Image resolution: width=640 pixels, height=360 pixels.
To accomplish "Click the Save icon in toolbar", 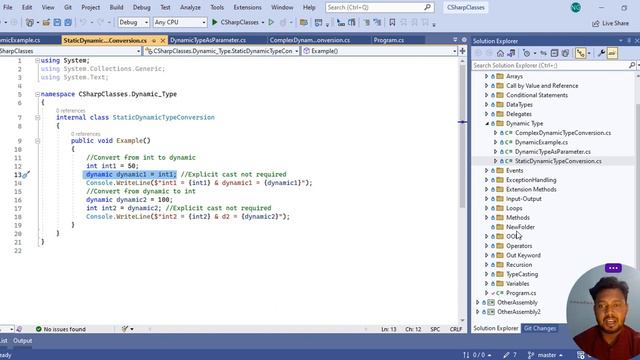I will pos(57,22).
